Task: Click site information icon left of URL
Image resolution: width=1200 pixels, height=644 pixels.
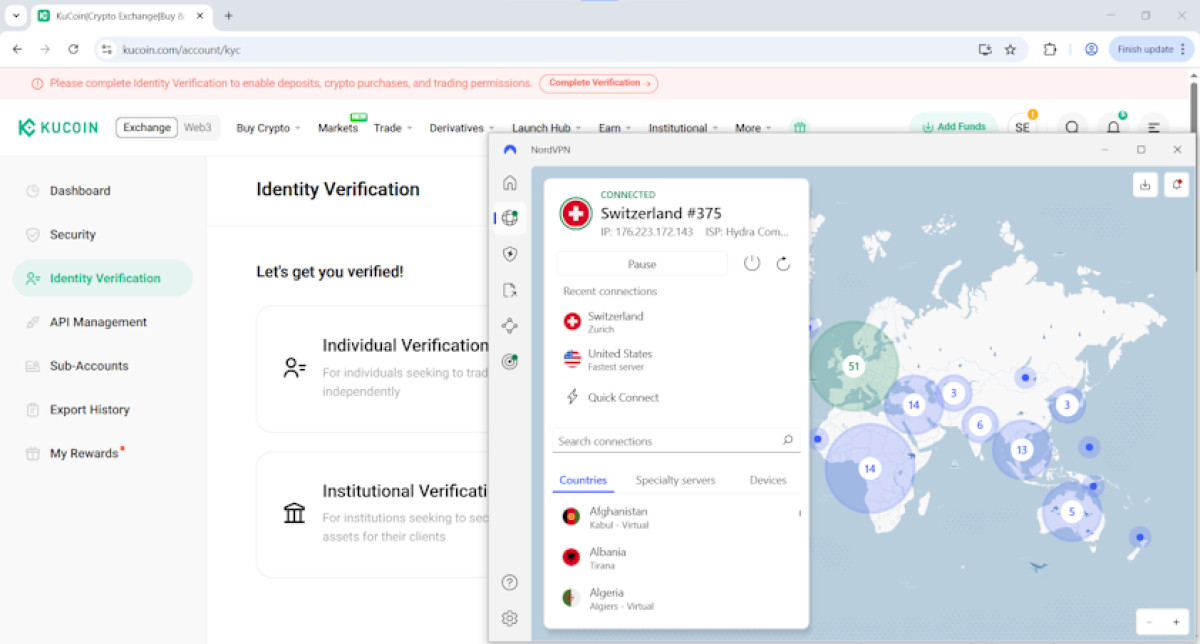Action: click(x=107, y=49)
